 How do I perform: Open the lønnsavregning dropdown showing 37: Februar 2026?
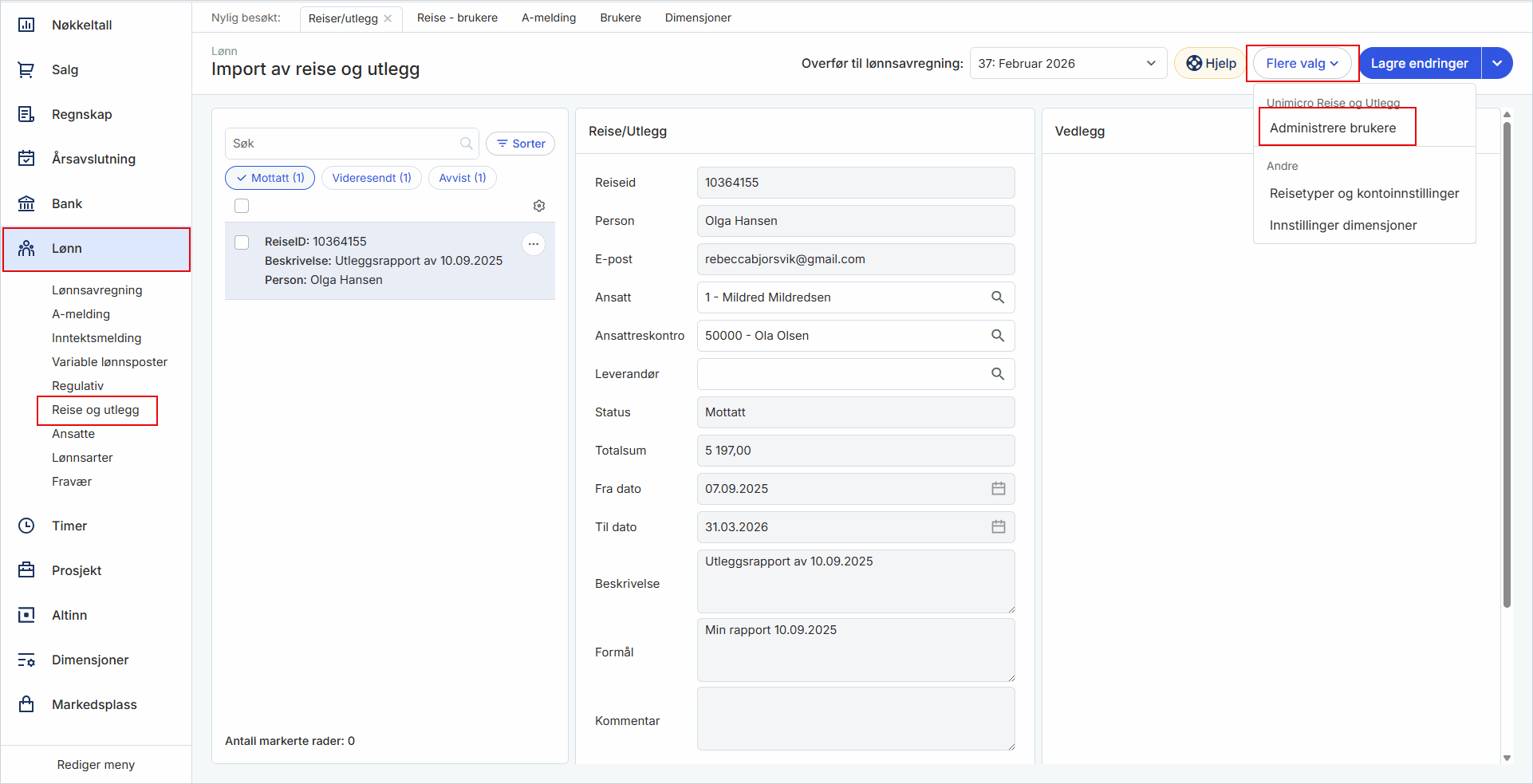pos(1067,64)
